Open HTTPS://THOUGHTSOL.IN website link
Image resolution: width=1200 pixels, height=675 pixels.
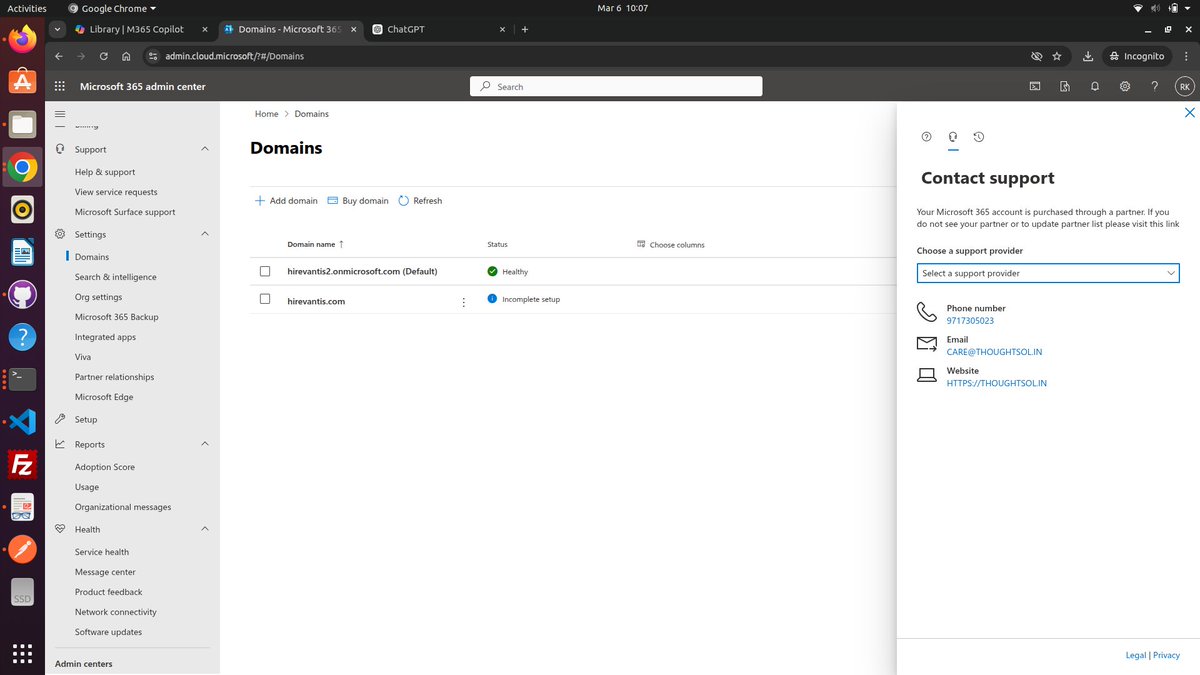point(997,383)
